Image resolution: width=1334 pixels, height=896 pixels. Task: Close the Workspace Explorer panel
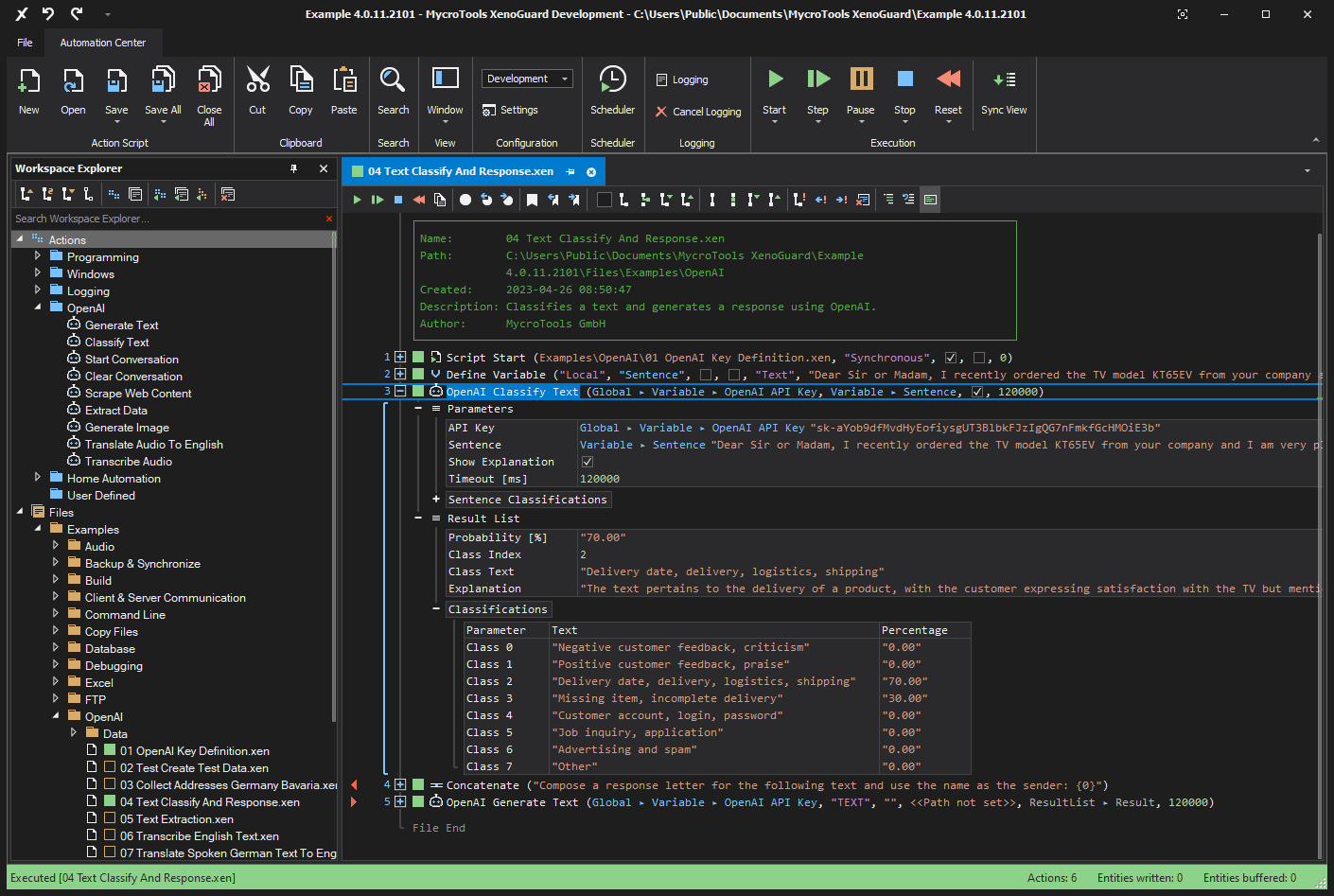[x=324, y=168]
